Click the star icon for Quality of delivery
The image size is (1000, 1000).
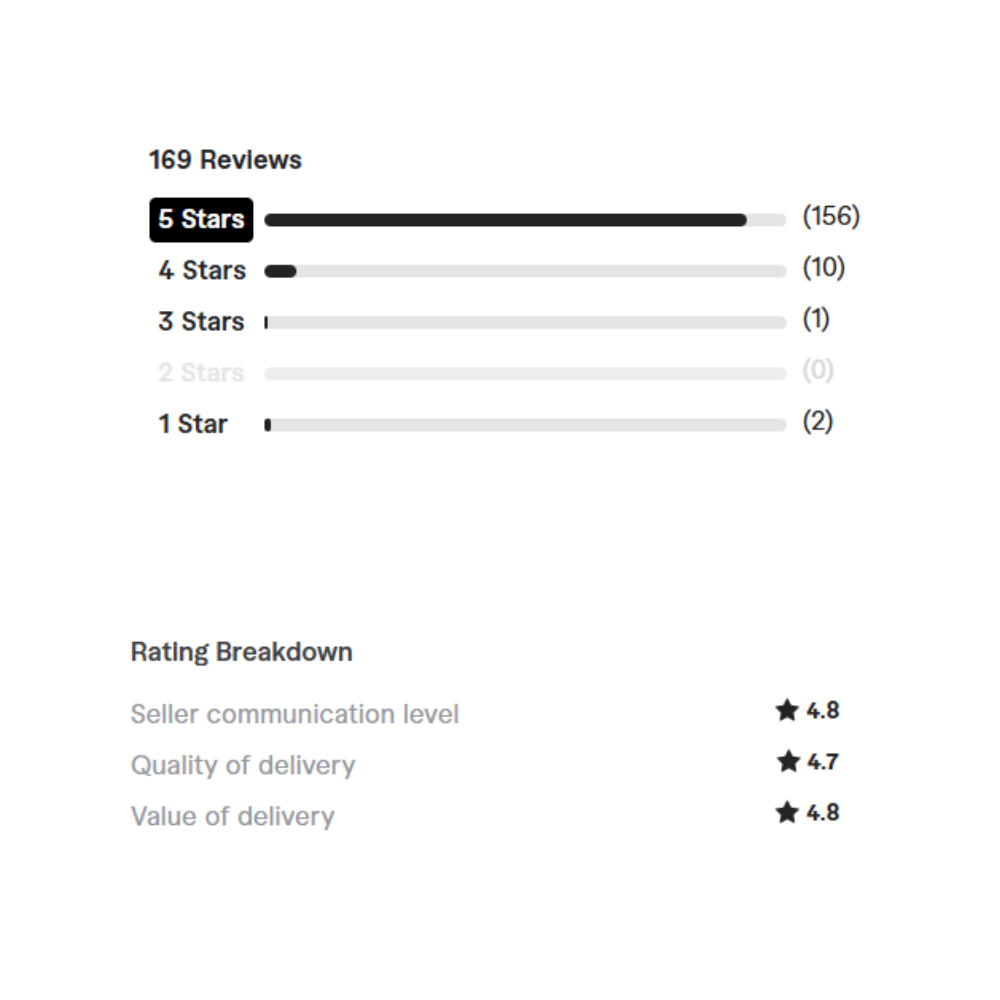[788, 762]
